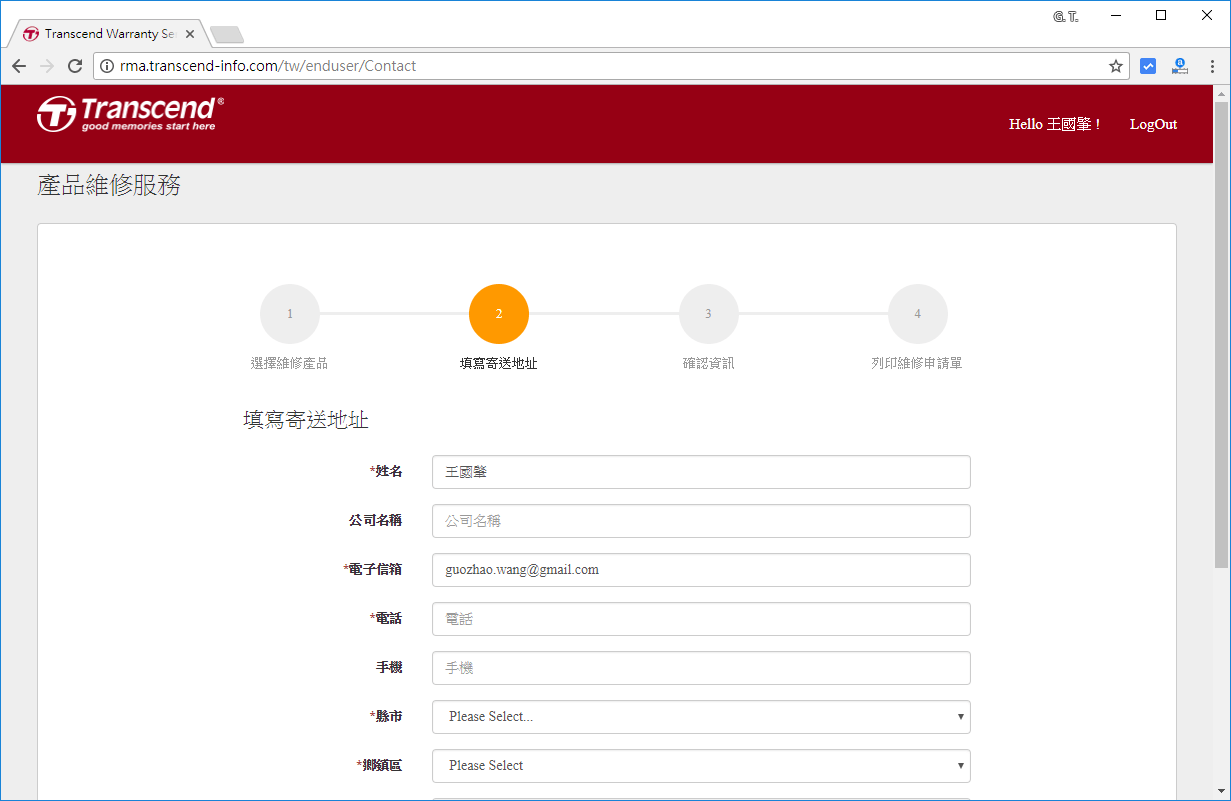Expand the 鄉鎮區 Please Select dropdown
1231x801 pixels.
tap(700, 766)
